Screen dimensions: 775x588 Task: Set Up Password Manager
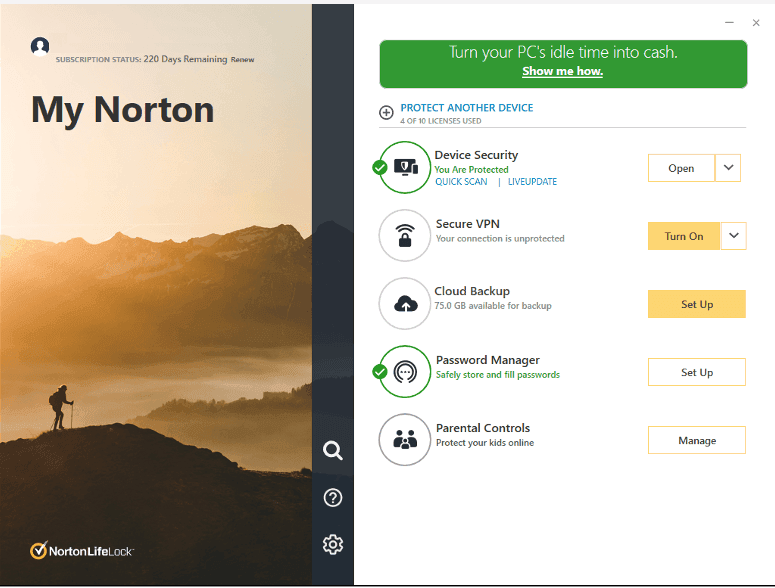[x=696, y=372]
